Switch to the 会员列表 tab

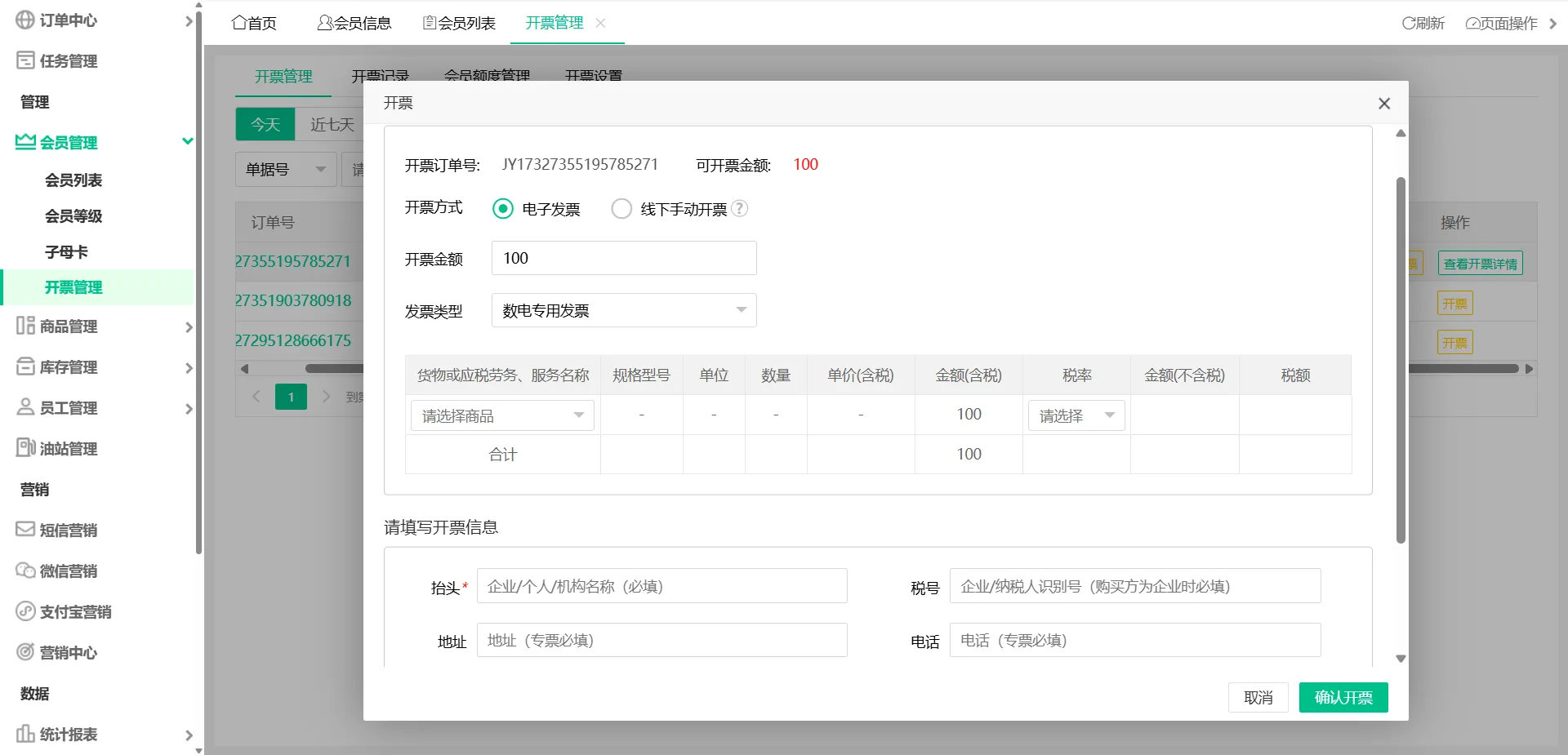pos(459,23)
